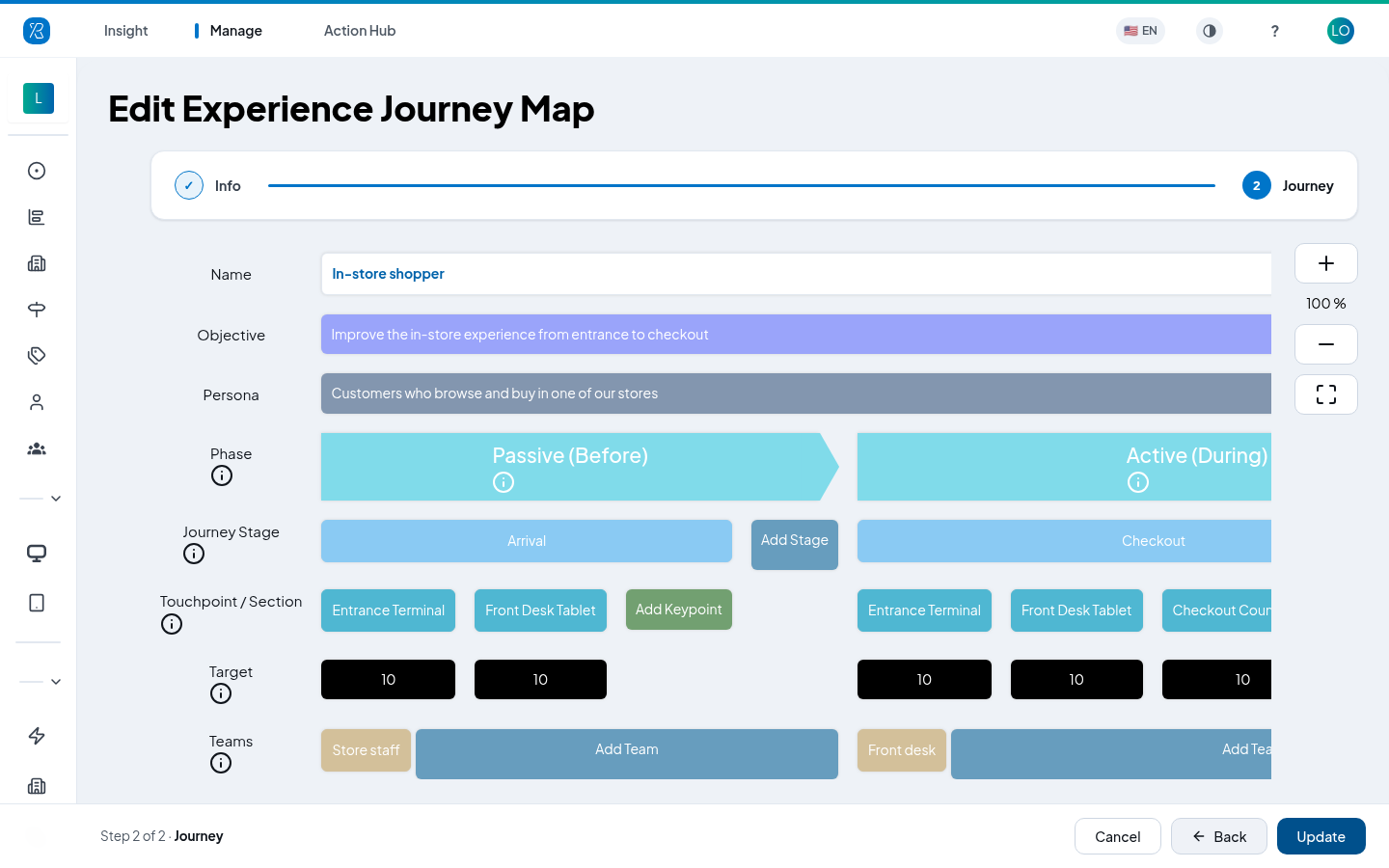Screen dimensions: 1389x868
Task: Show info for the Phase row label
Action: point(222,475)
